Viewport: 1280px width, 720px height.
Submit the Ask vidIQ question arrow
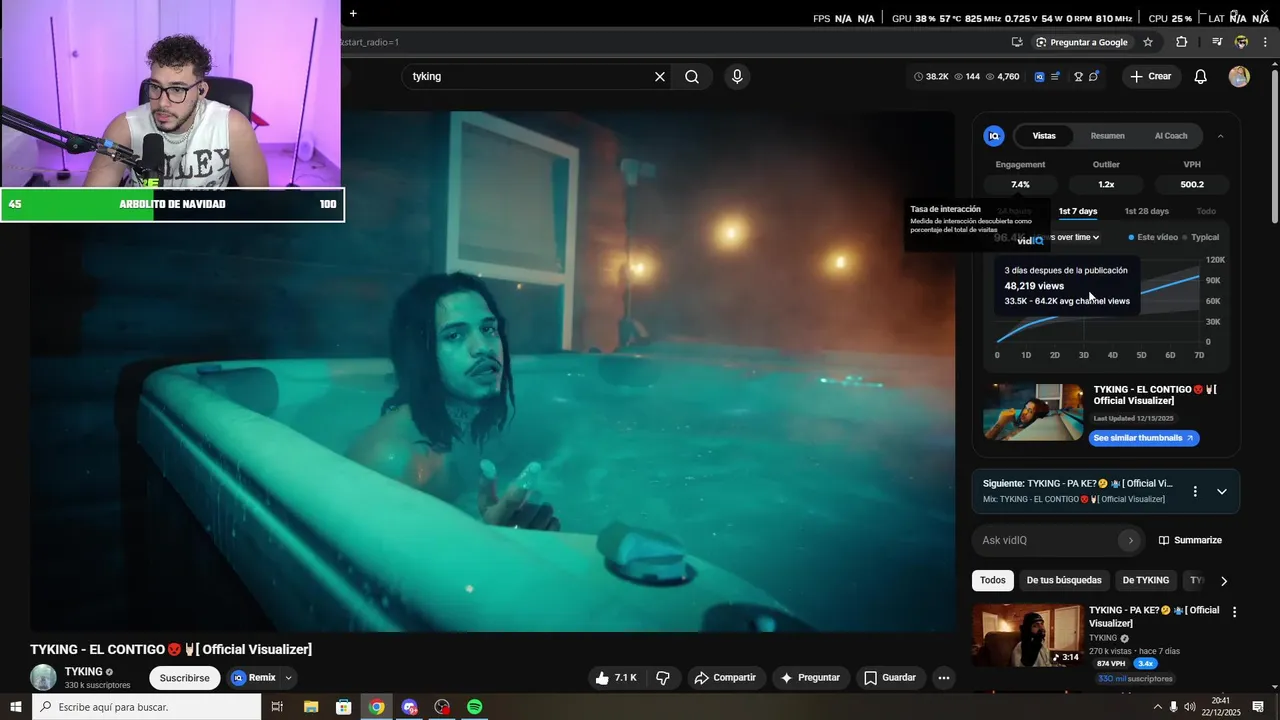(1131, 541)
